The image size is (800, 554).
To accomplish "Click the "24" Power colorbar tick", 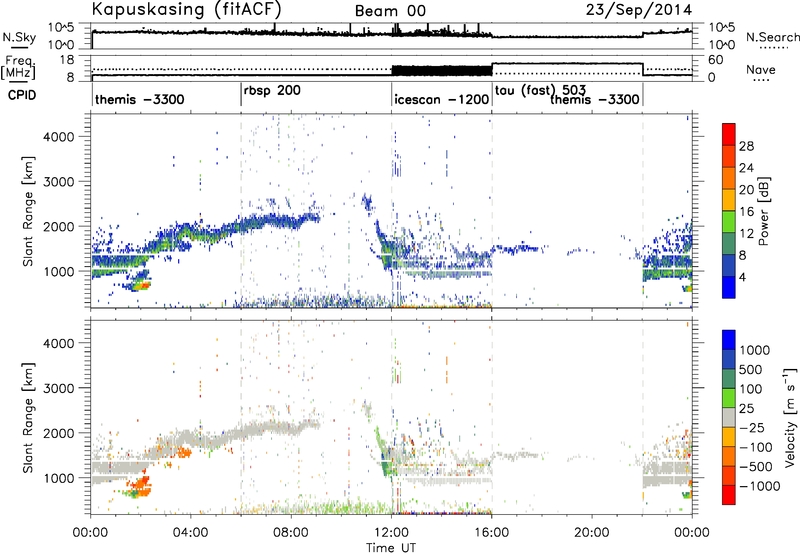I will tap(746, 168).
